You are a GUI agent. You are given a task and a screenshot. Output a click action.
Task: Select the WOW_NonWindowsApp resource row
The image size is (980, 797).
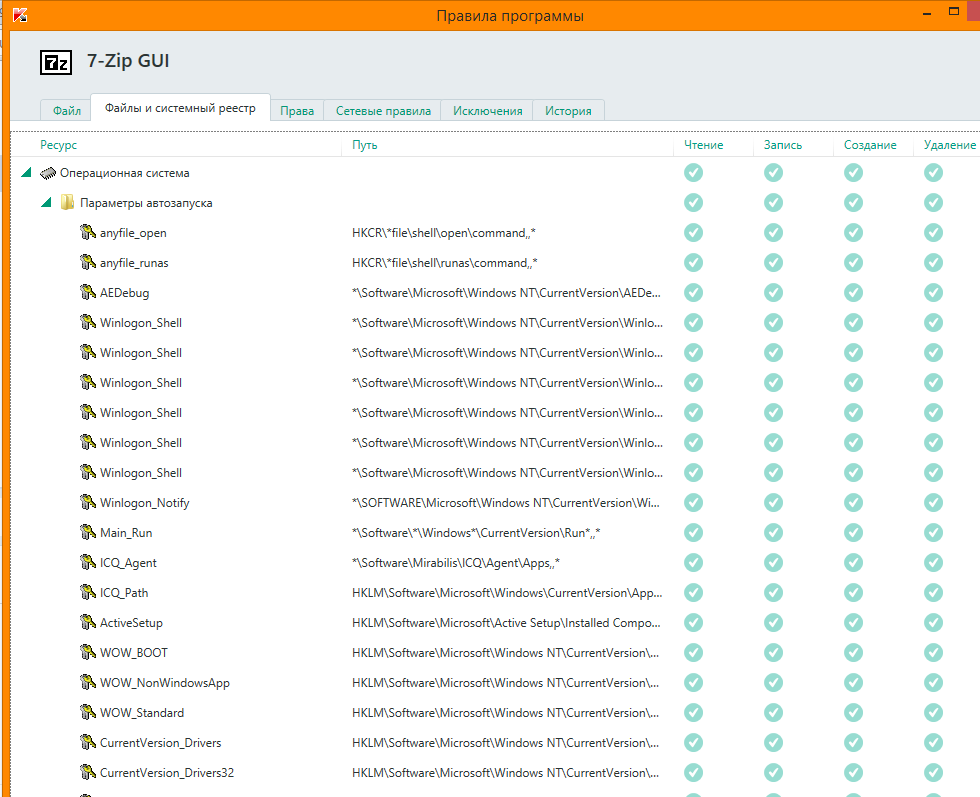[494, 683]
